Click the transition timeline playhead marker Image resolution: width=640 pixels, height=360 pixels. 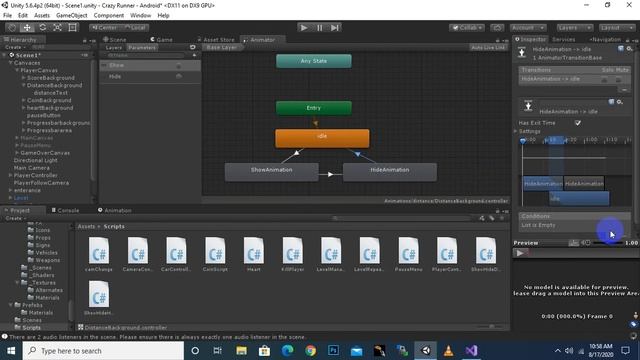523,140
